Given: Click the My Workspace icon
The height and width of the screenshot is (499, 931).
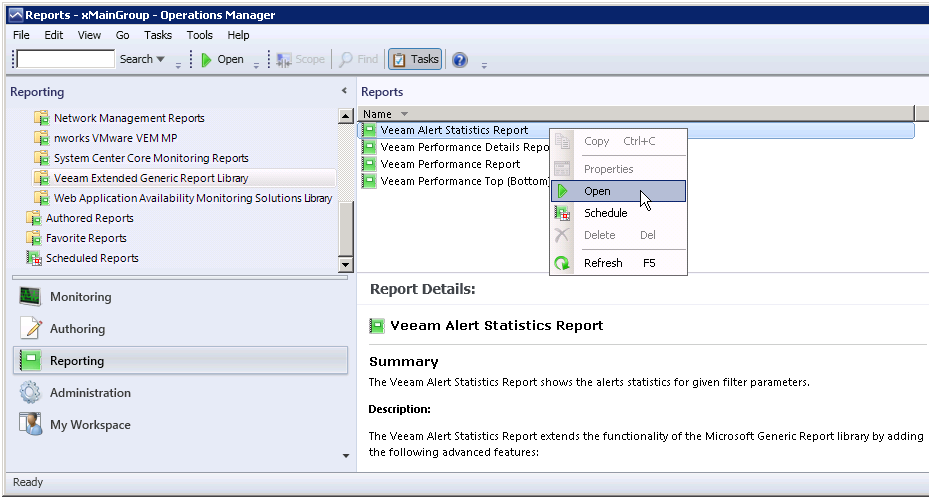Looking at the screenshot, I should pos(30,425).
